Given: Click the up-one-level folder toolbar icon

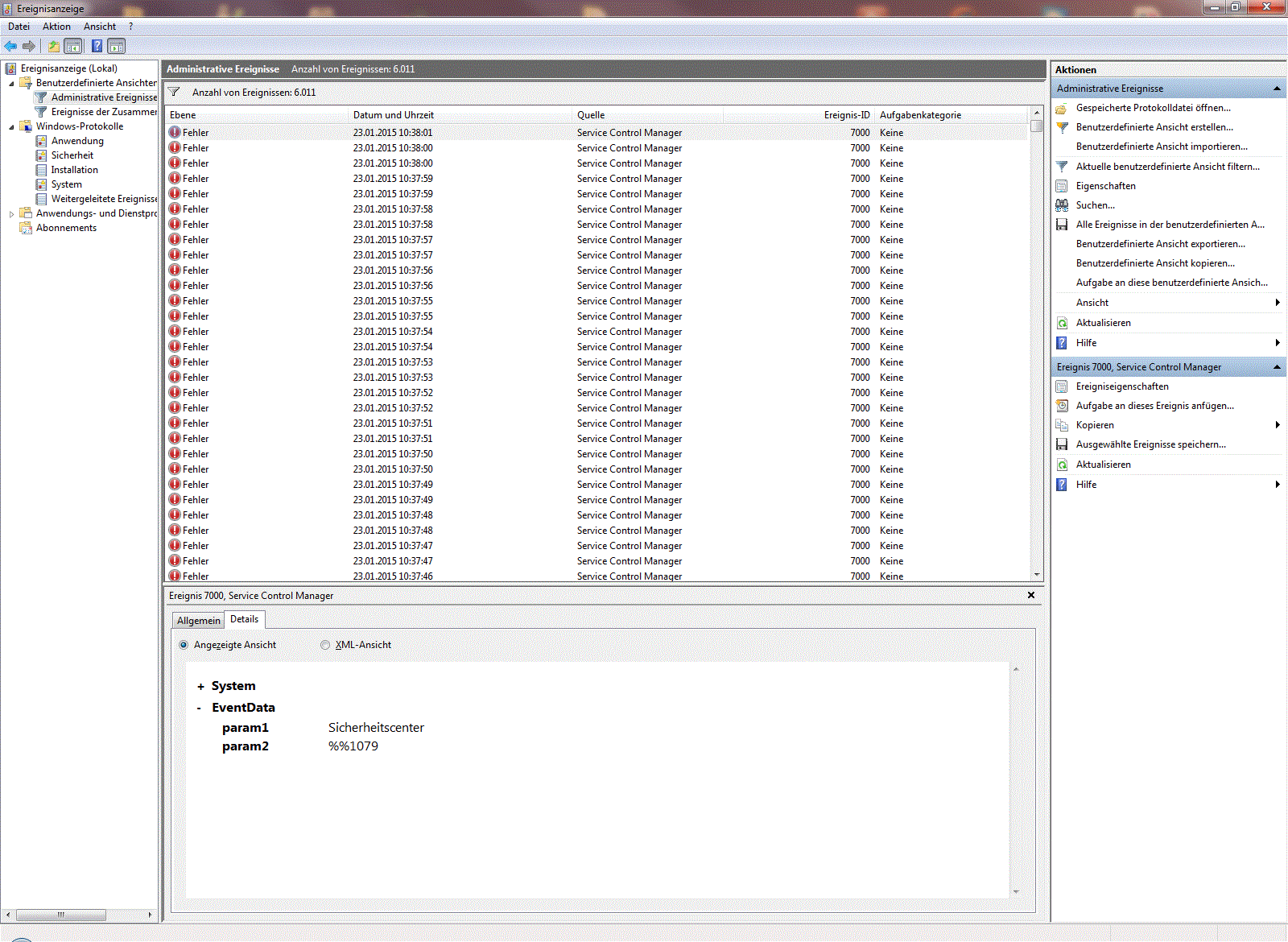Looking at the screenshot, I should (x=54, y=46).
